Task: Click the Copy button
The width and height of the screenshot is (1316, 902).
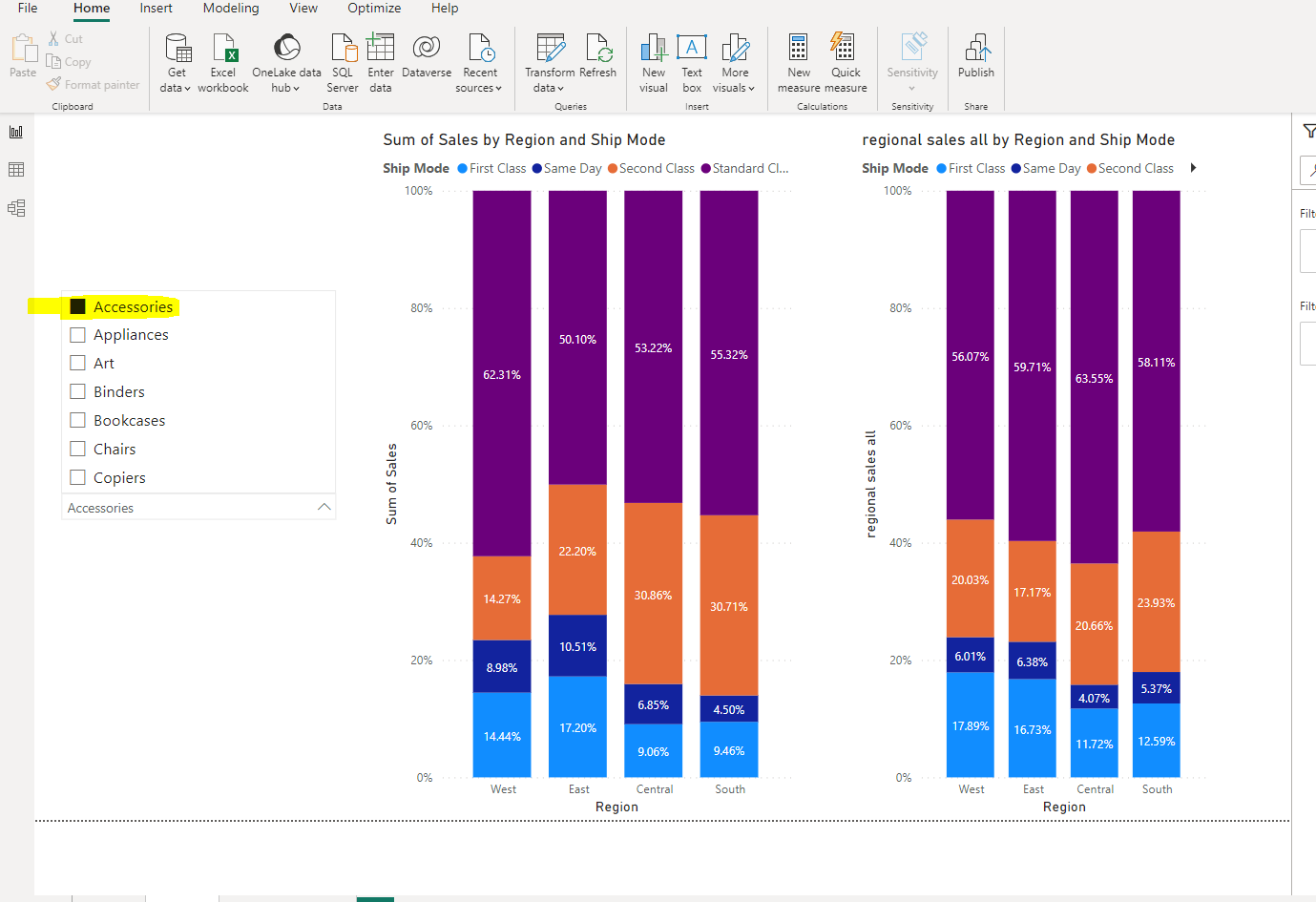Action: (69, 62)
